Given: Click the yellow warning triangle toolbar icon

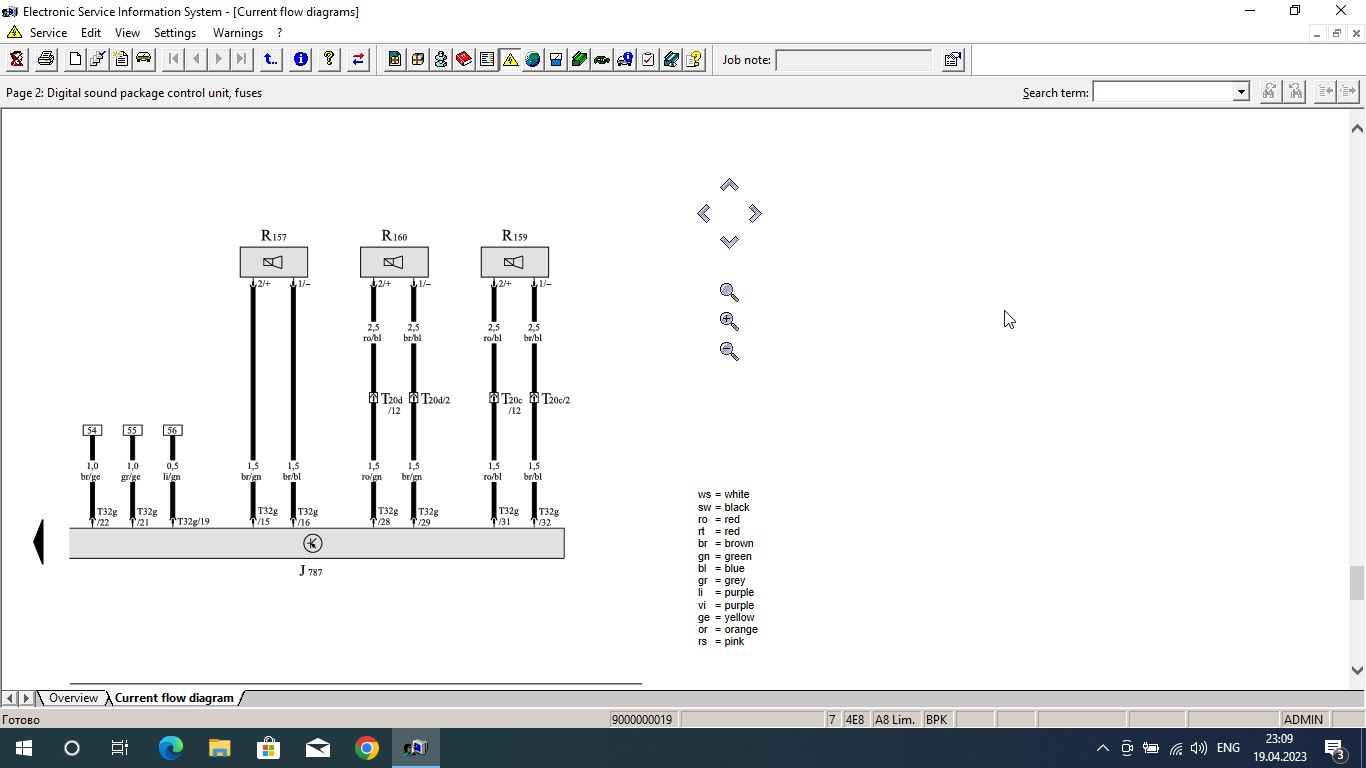Looking at the screenshot, I should pos(510,59).
